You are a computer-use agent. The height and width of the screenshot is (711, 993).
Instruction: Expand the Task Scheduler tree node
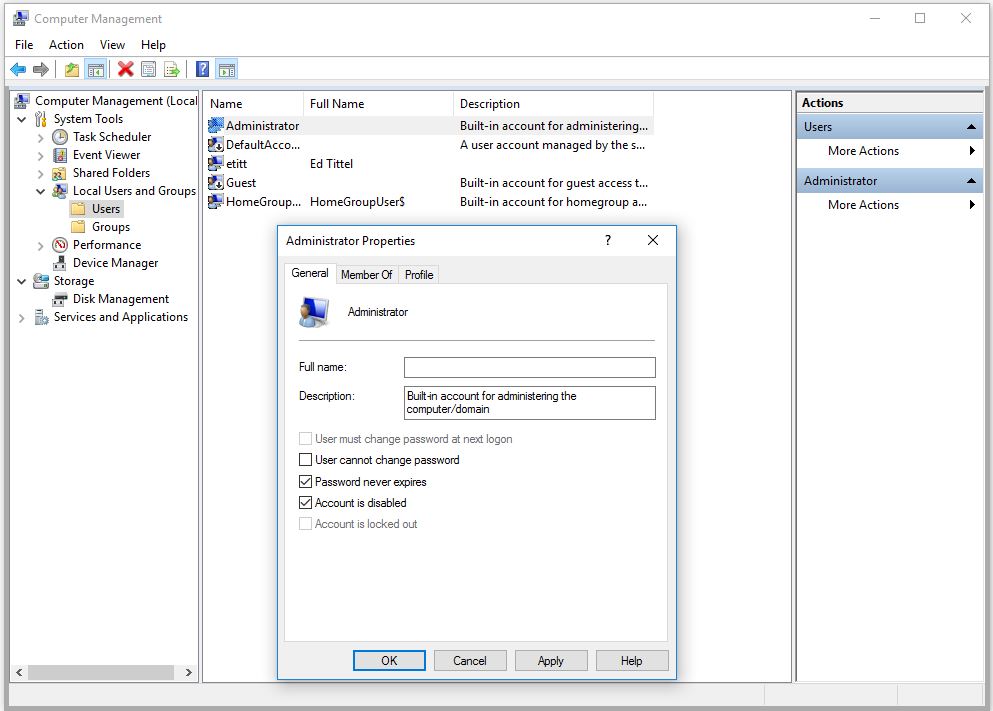pyautogui.click(x=41, y=137)
